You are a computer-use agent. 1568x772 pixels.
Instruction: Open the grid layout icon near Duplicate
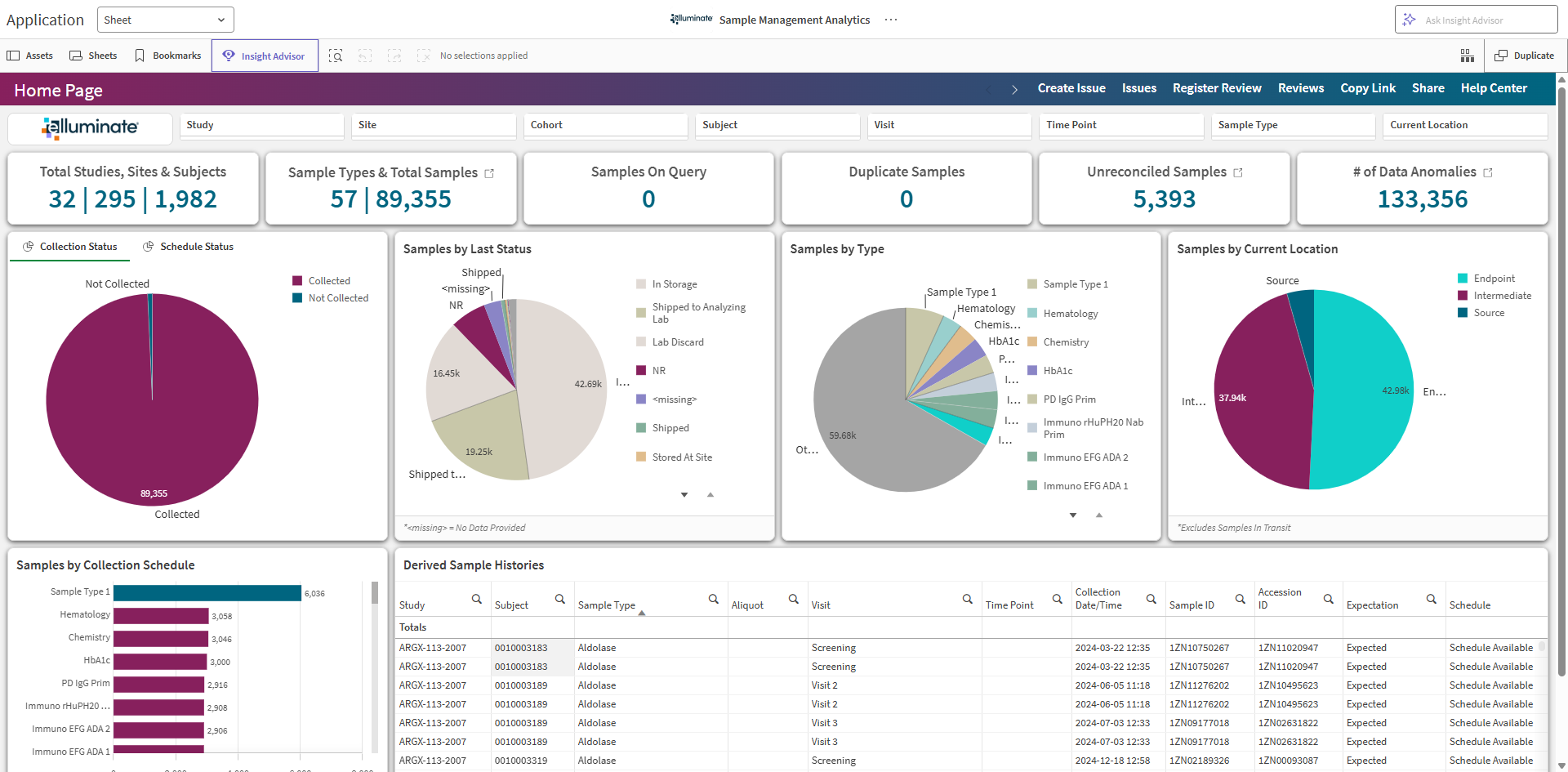pos(1468,56)
